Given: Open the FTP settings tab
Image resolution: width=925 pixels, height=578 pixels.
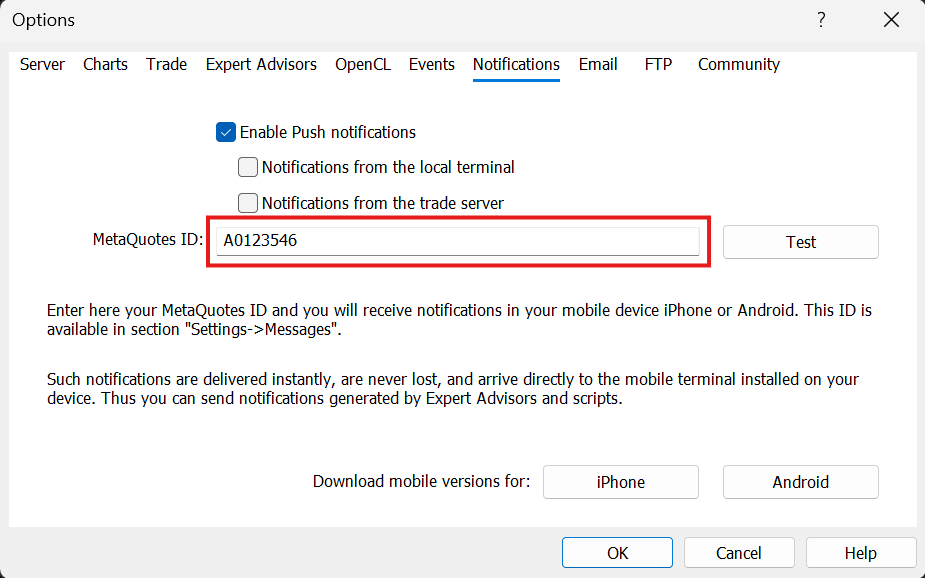Looking at the screenshot, I should click(x=658, y=64).
